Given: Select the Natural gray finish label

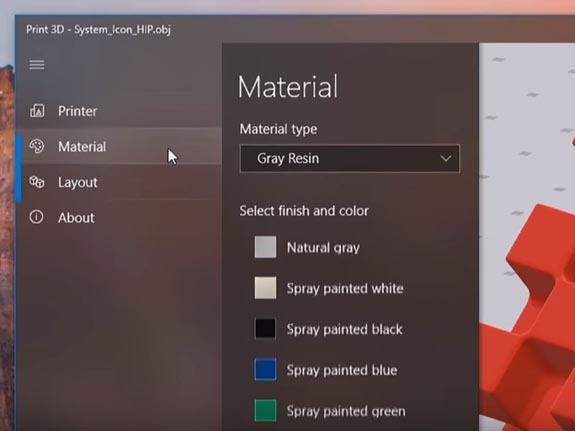Looking at the screenshot, I should pyautogui.click(x=323, y=248).
